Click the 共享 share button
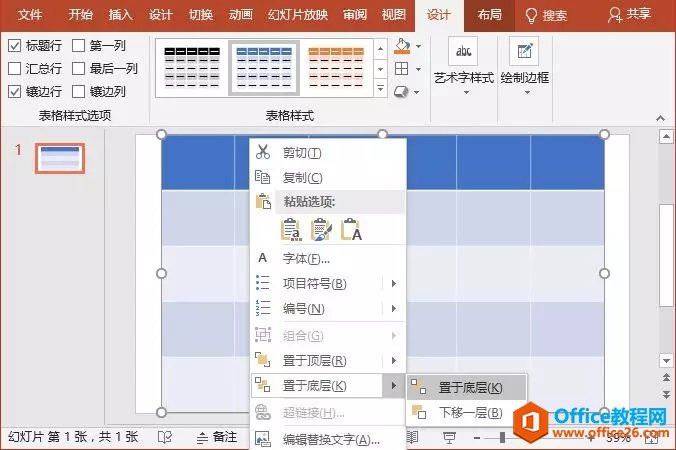 [x=629, y=15]
